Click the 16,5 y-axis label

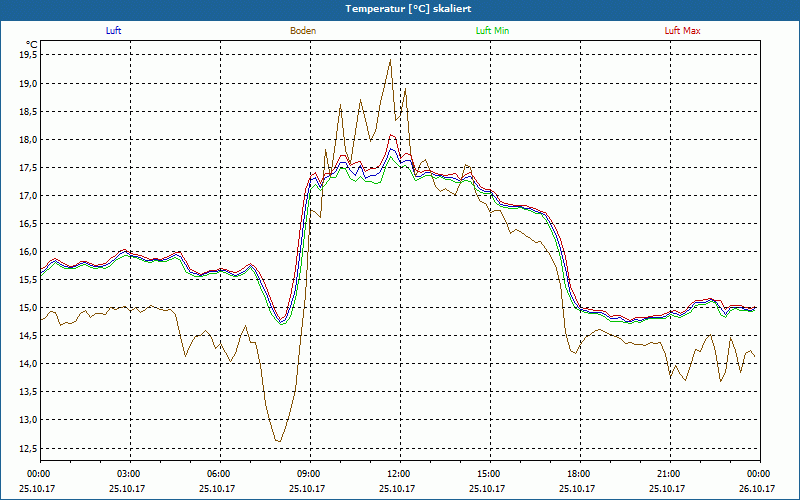(x=28, y=223)
